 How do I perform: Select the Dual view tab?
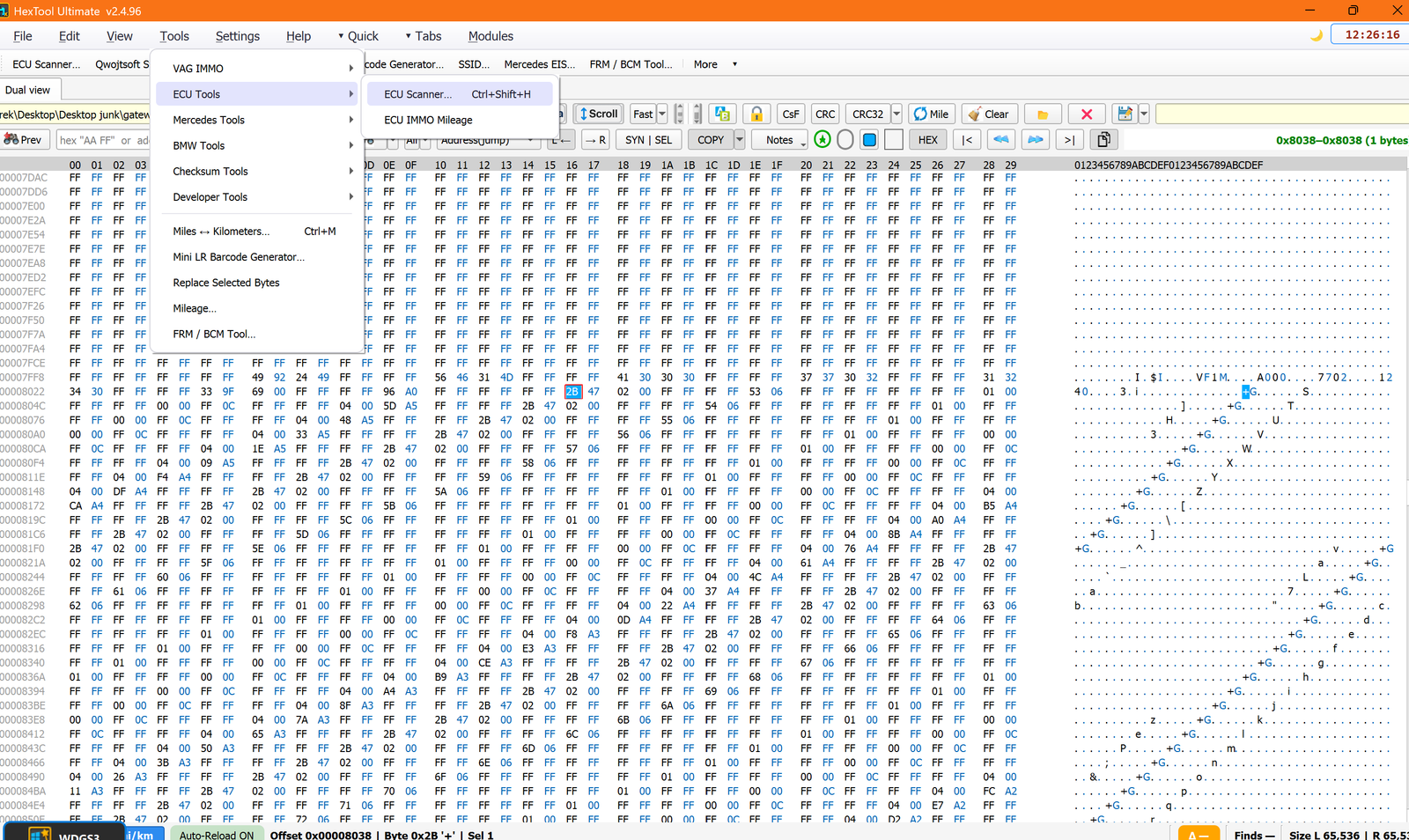(28, 90)
